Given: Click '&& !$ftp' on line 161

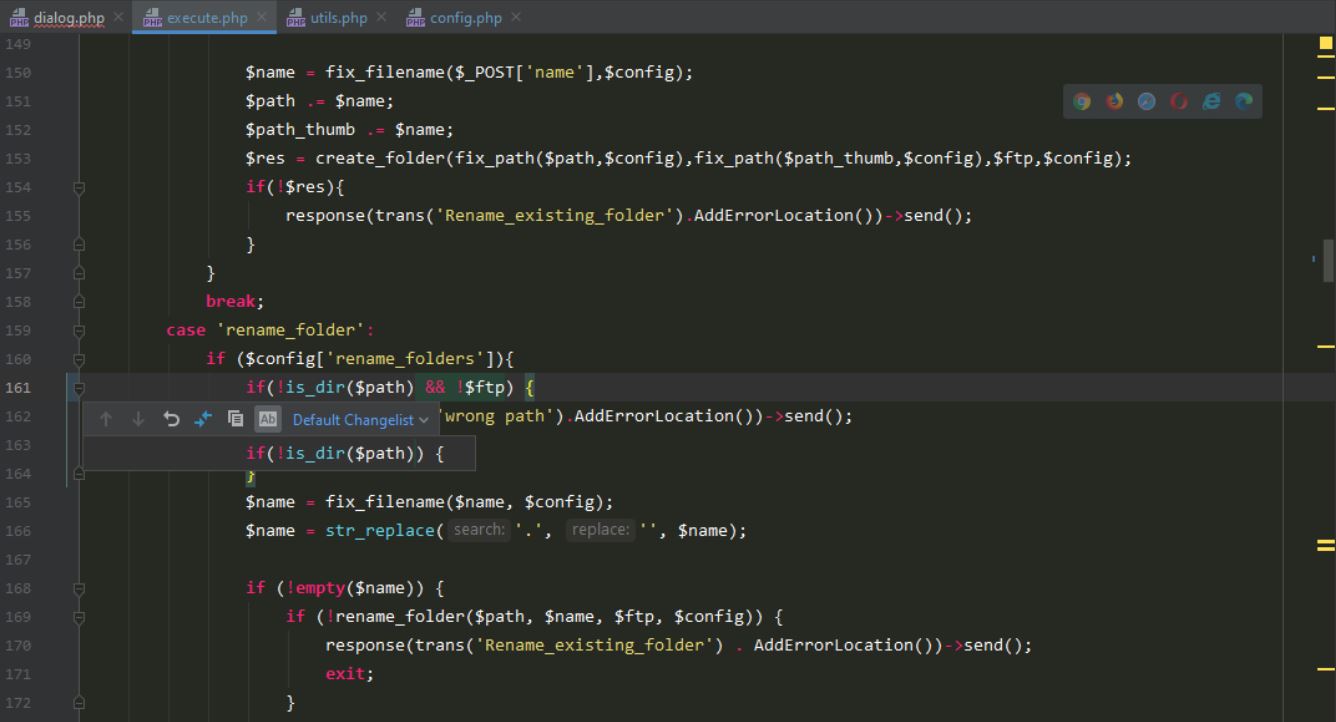Looking at the screenshot, I should pos(467,388).
